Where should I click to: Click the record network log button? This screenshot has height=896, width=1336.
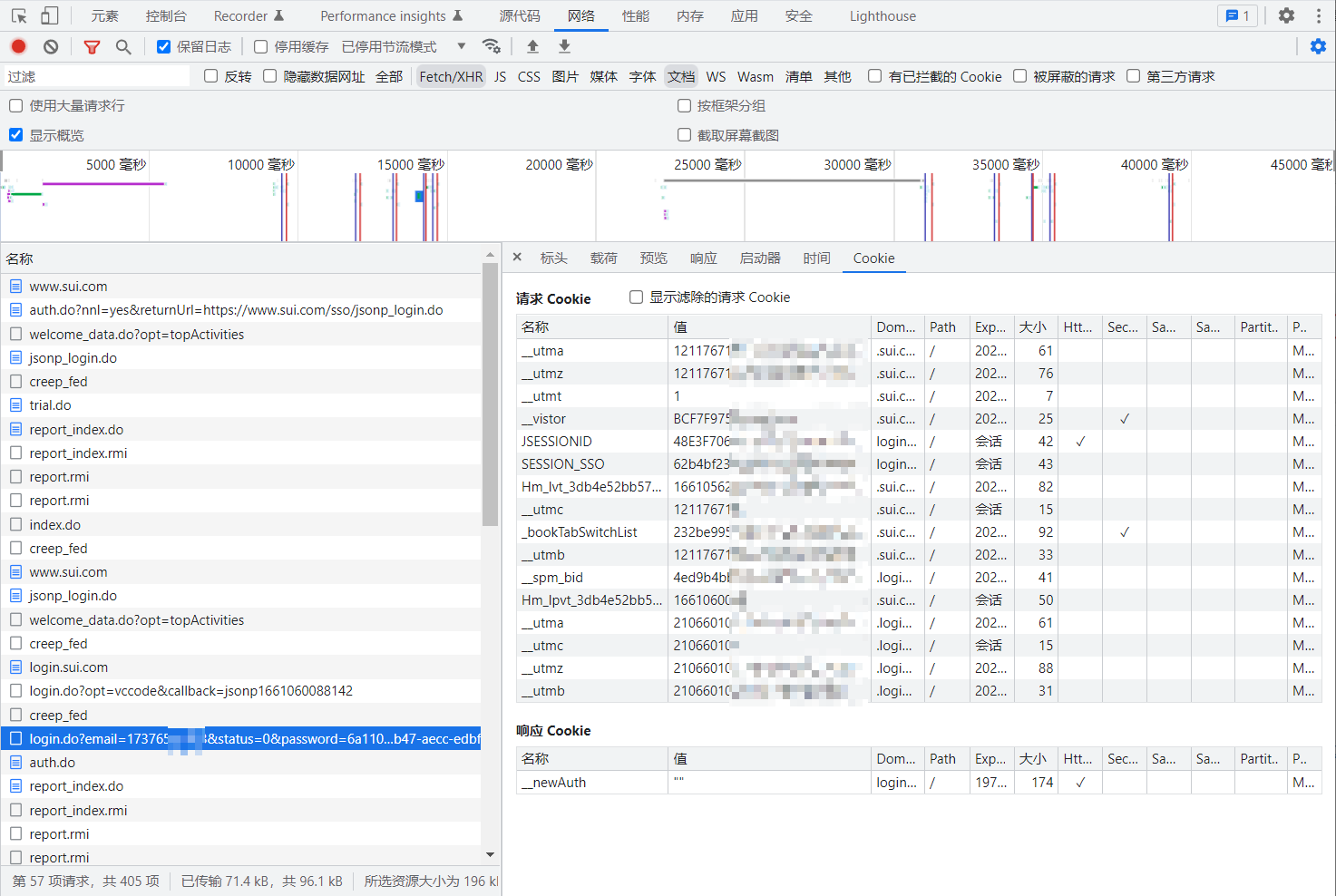[x=18, y=46]
